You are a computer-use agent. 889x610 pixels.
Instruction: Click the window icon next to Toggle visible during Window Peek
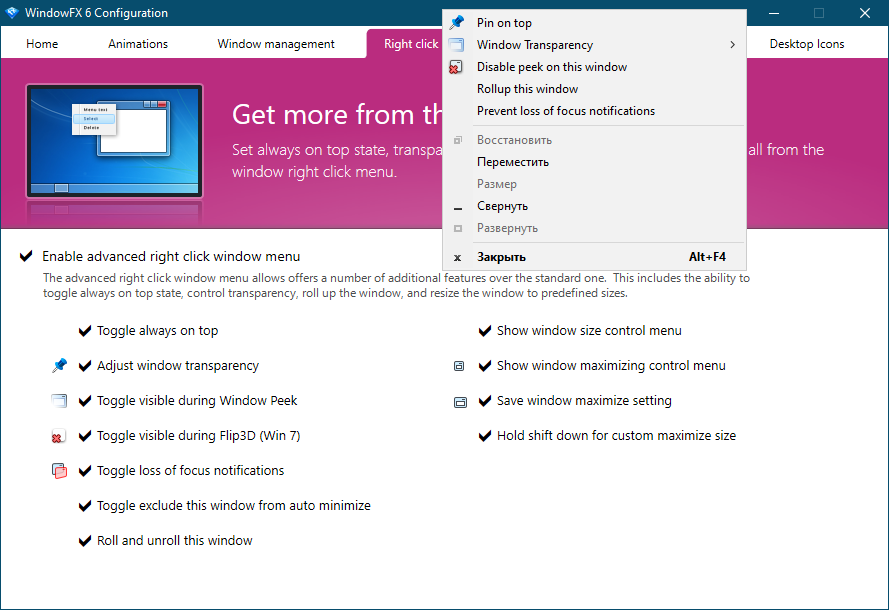click(x=59, y=401)
